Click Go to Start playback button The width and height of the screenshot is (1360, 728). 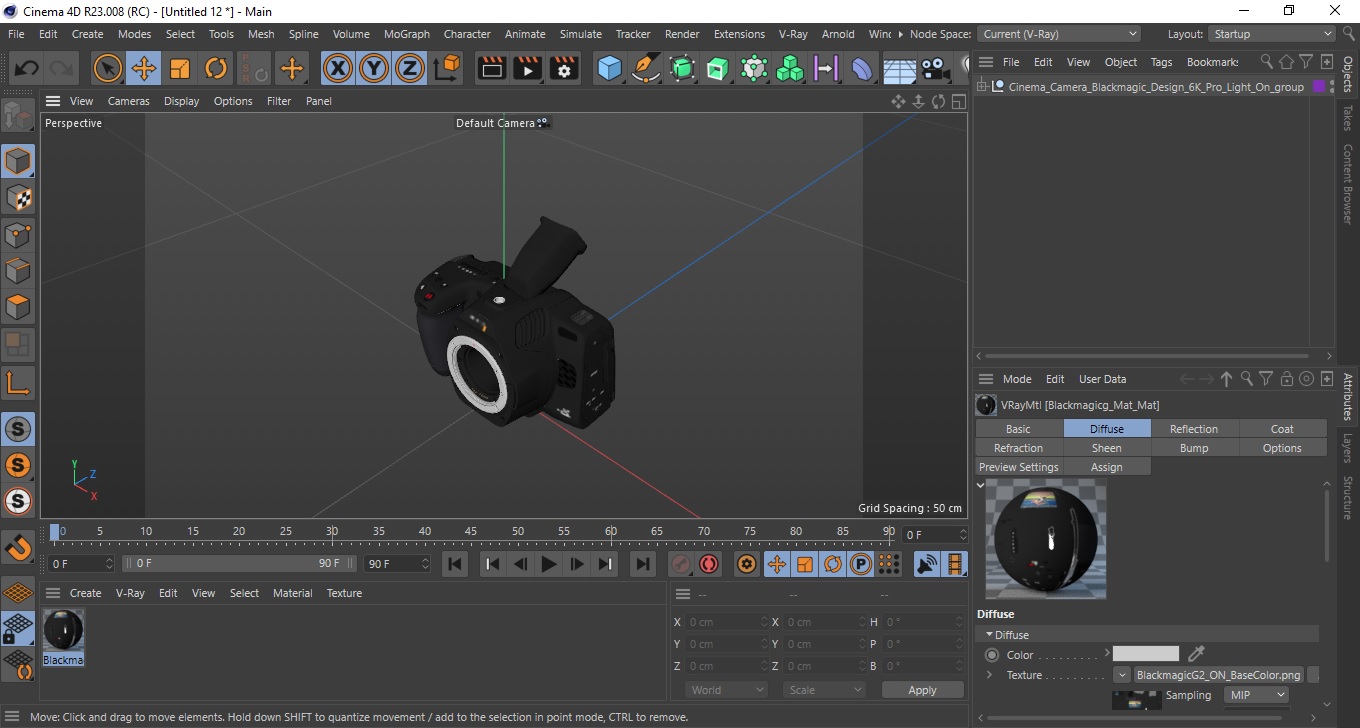(x=455, y=564)
